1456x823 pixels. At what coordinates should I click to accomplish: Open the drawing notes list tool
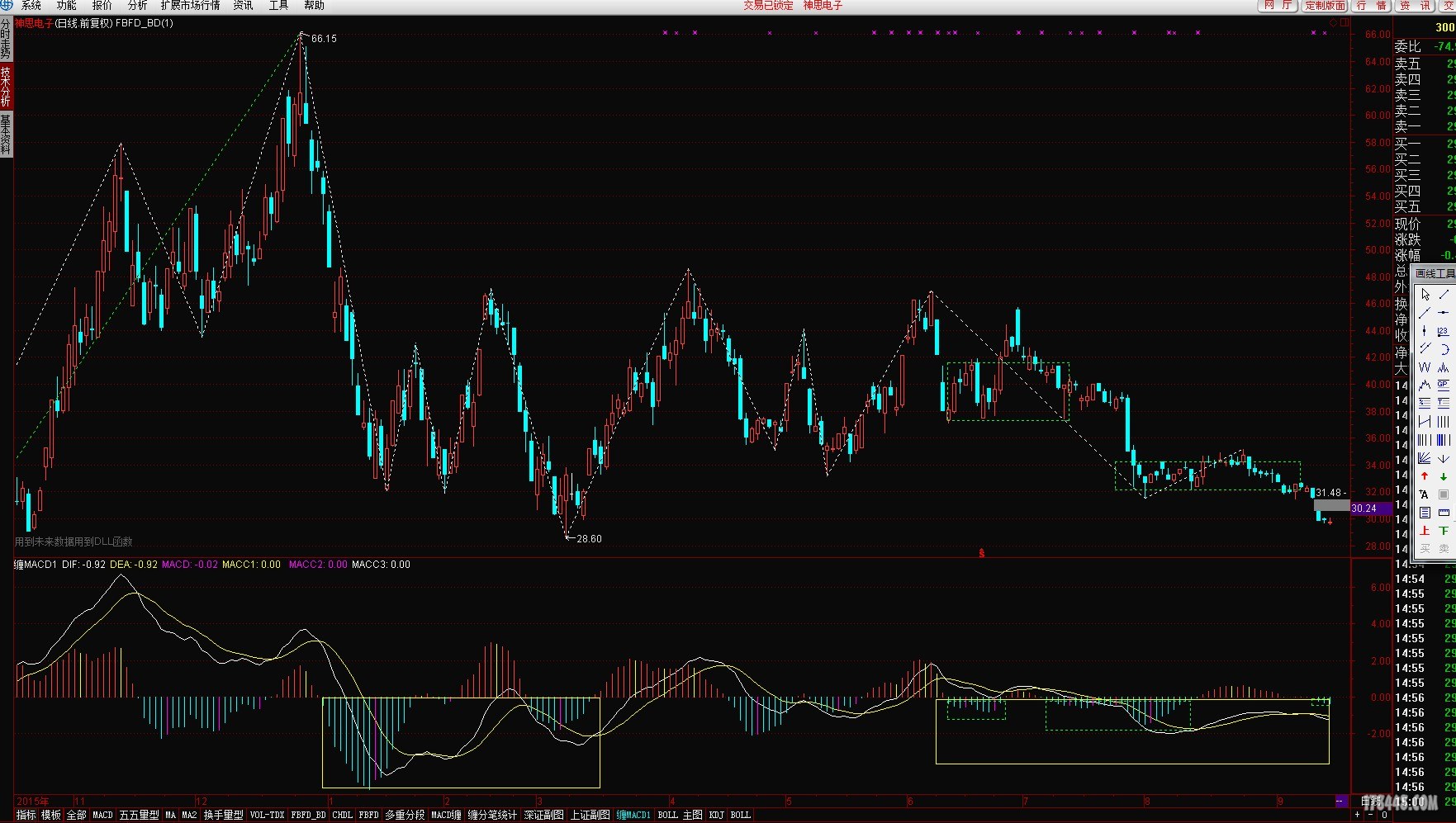click(1425, 513)
